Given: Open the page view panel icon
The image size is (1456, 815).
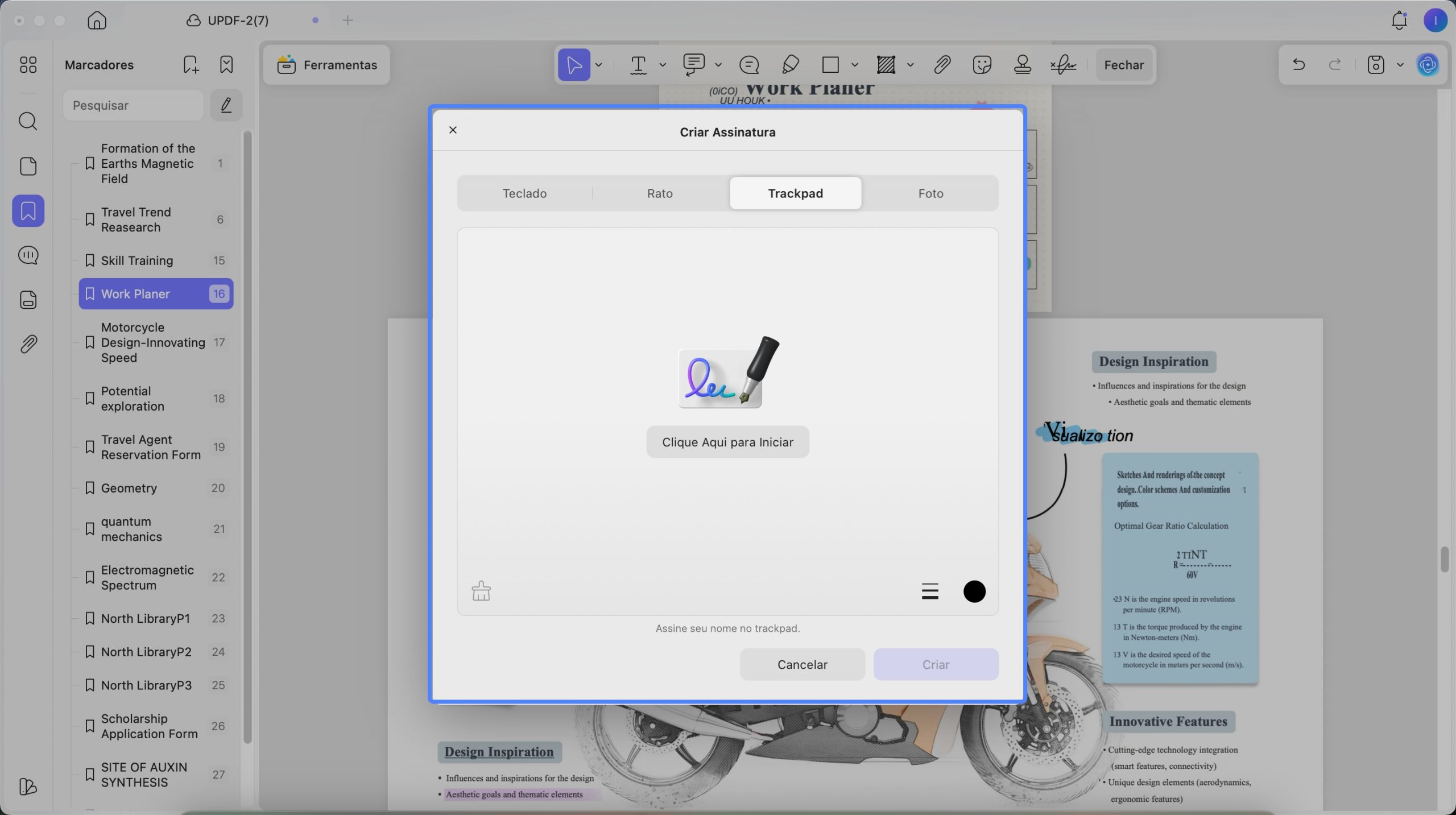Looking at the screenshot, I should click(x=28, y=166).
